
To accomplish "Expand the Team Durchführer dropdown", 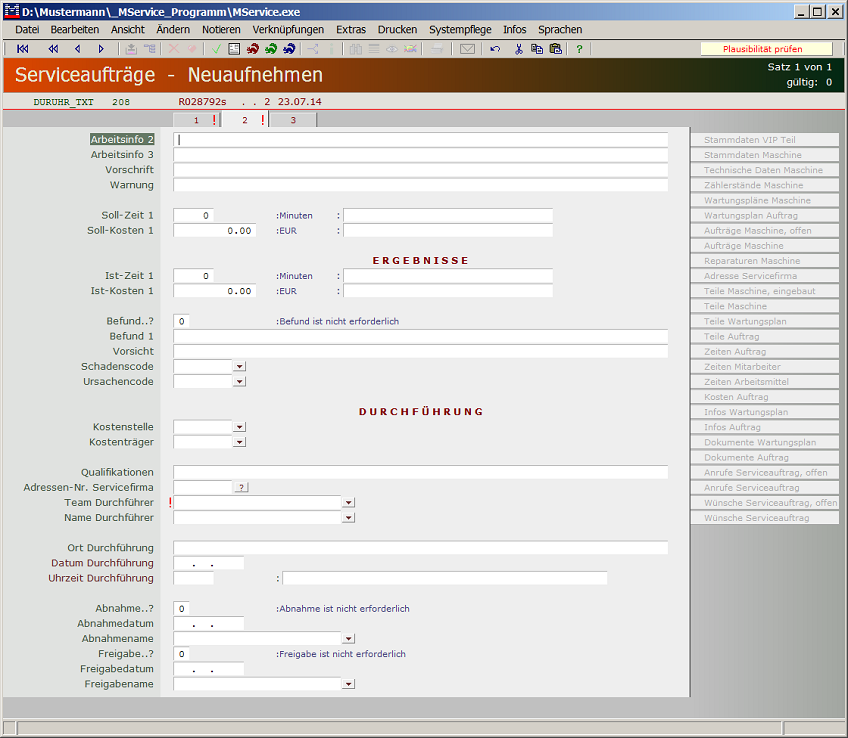I will pos(348,503).
